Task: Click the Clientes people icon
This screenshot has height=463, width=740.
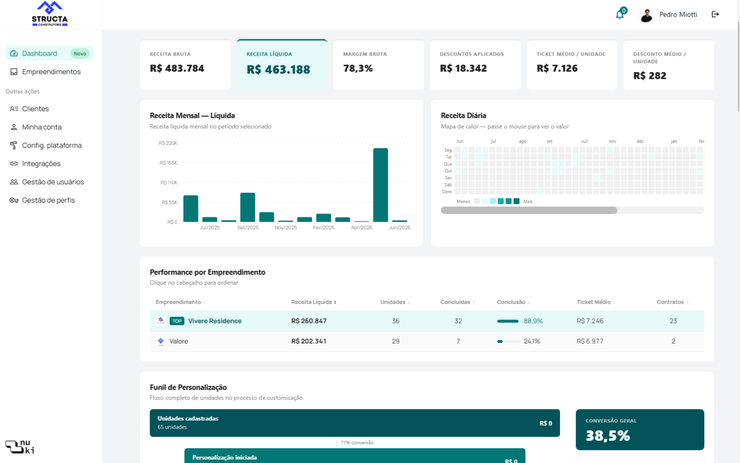Action: [14, 109]
